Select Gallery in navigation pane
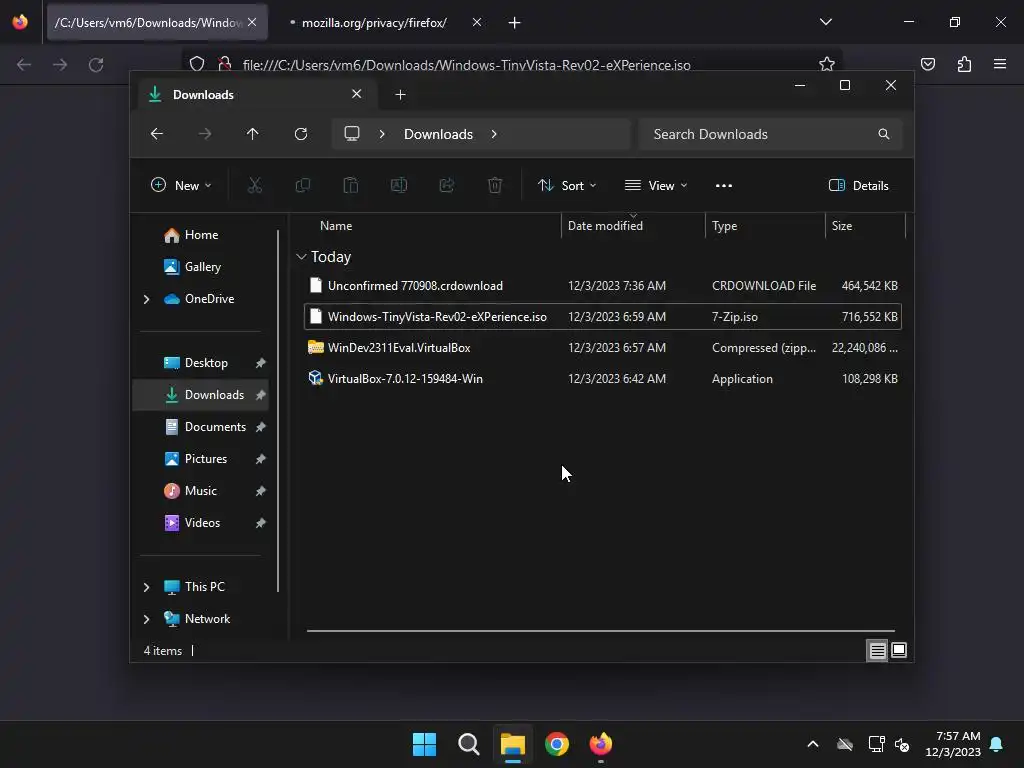 click(202, 266)
